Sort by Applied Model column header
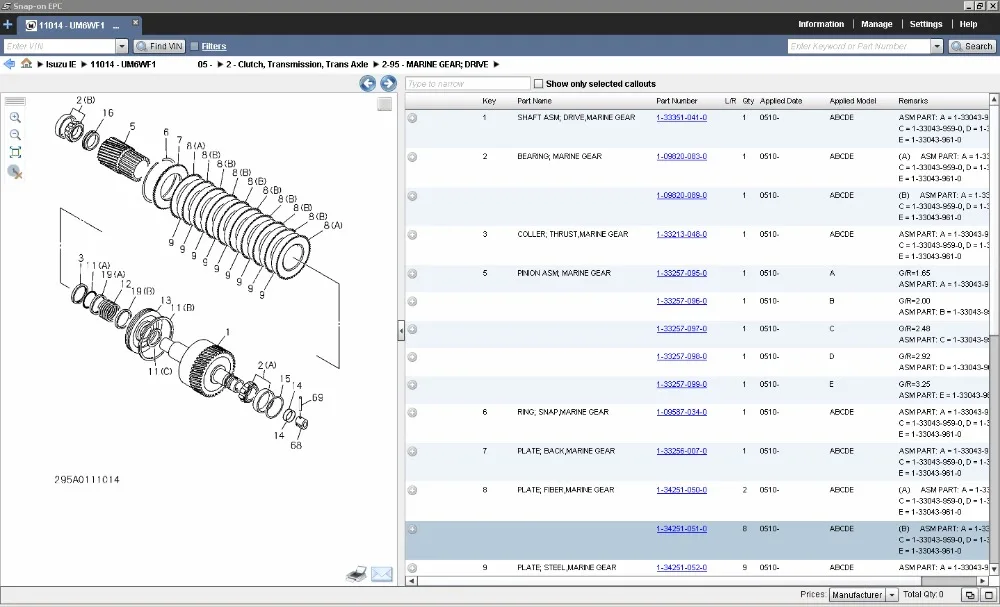 click(853, 101)
